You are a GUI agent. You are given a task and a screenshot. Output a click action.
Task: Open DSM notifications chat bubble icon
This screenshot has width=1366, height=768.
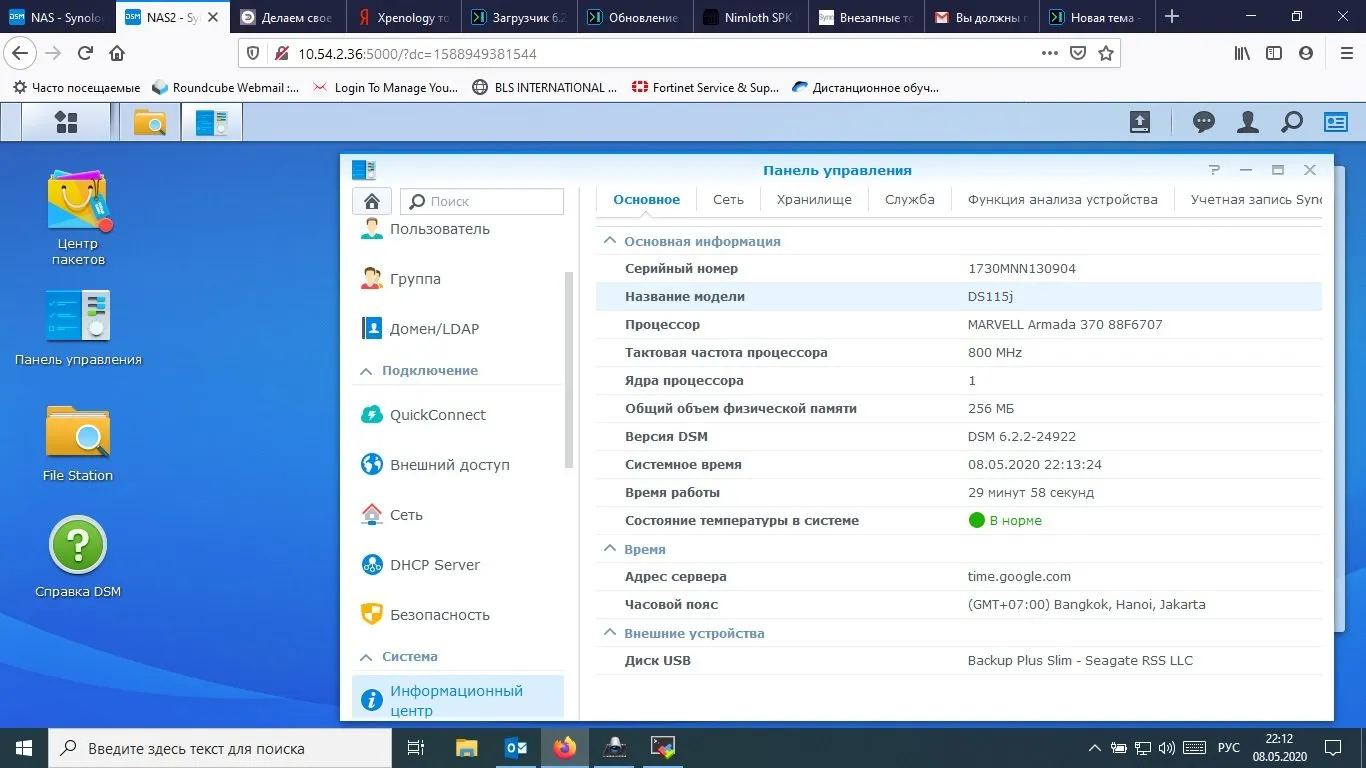pos(1204,122)
